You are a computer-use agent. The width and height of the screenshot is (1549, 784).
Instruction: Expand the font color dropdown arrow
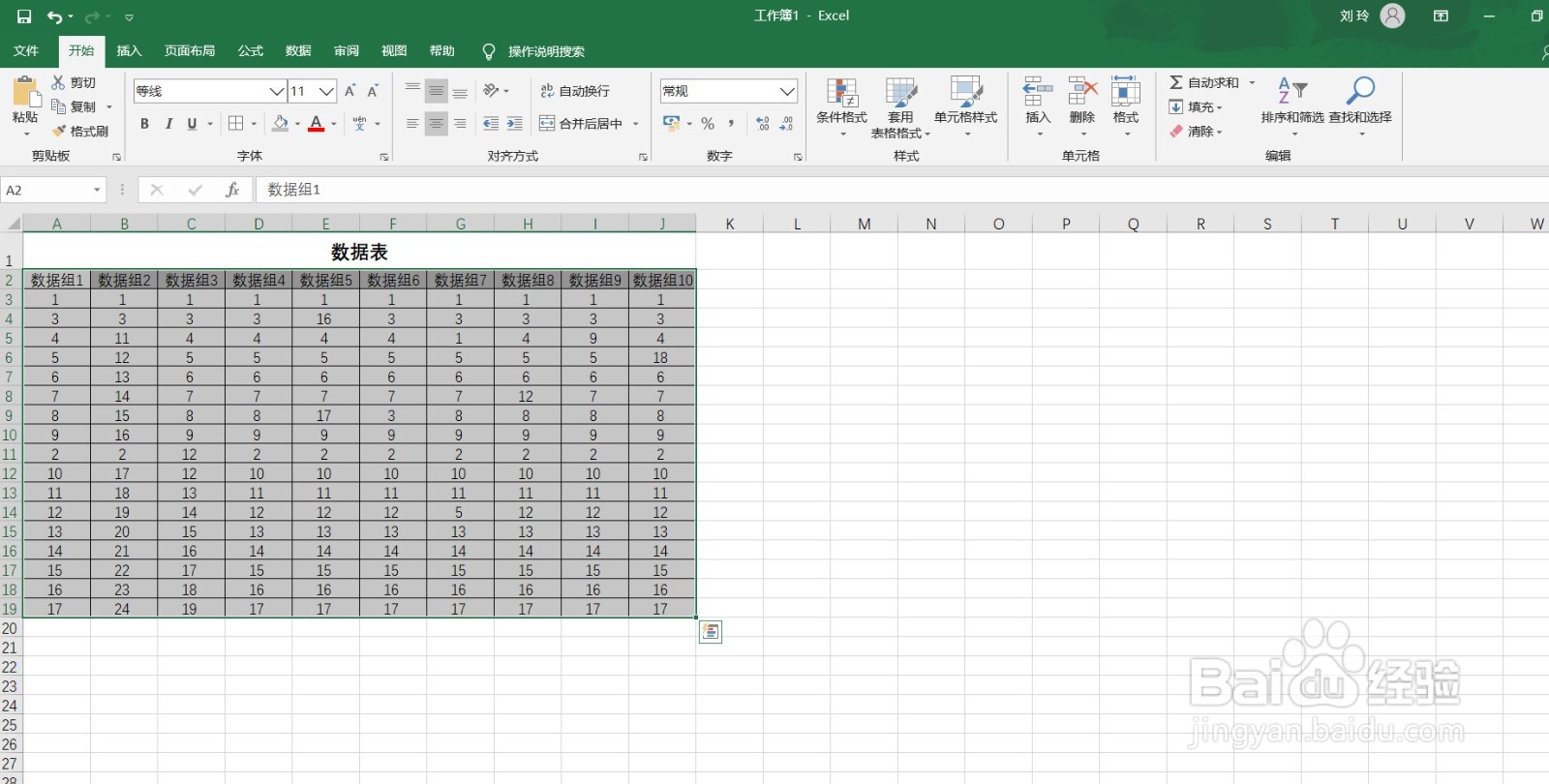[334, 124]
